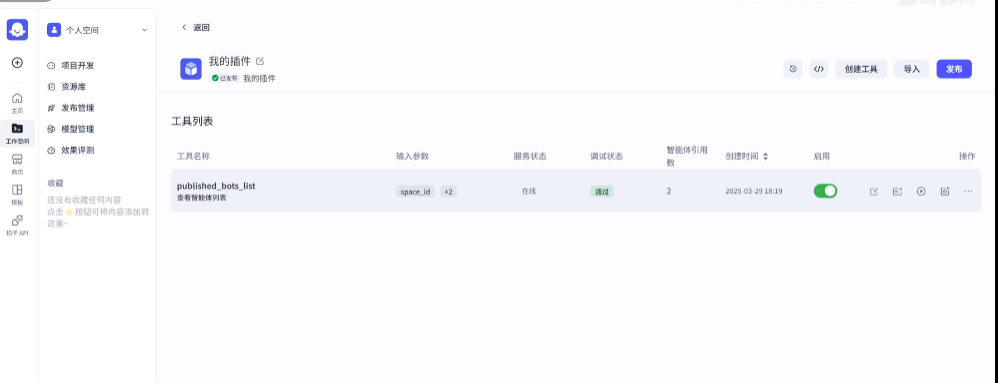The height and width of the screenshot is (383, 998).
Task: Click the second action icon in tool row
Action: click(897, 191)
